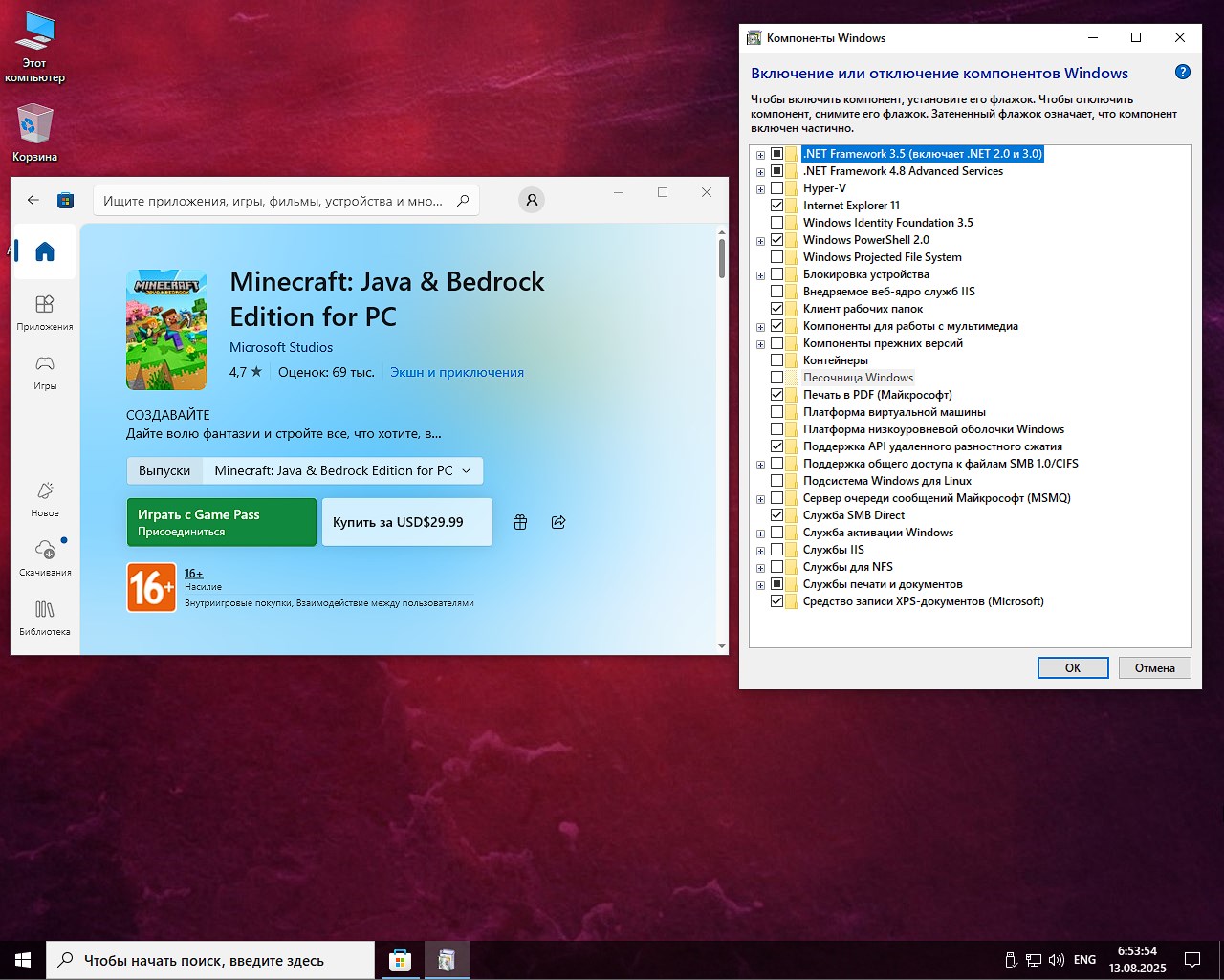Image resolution: width=1224 pixels, height=980 pixels.
Task: Open Games section in Store sidebar
Action: pos(45,372)
